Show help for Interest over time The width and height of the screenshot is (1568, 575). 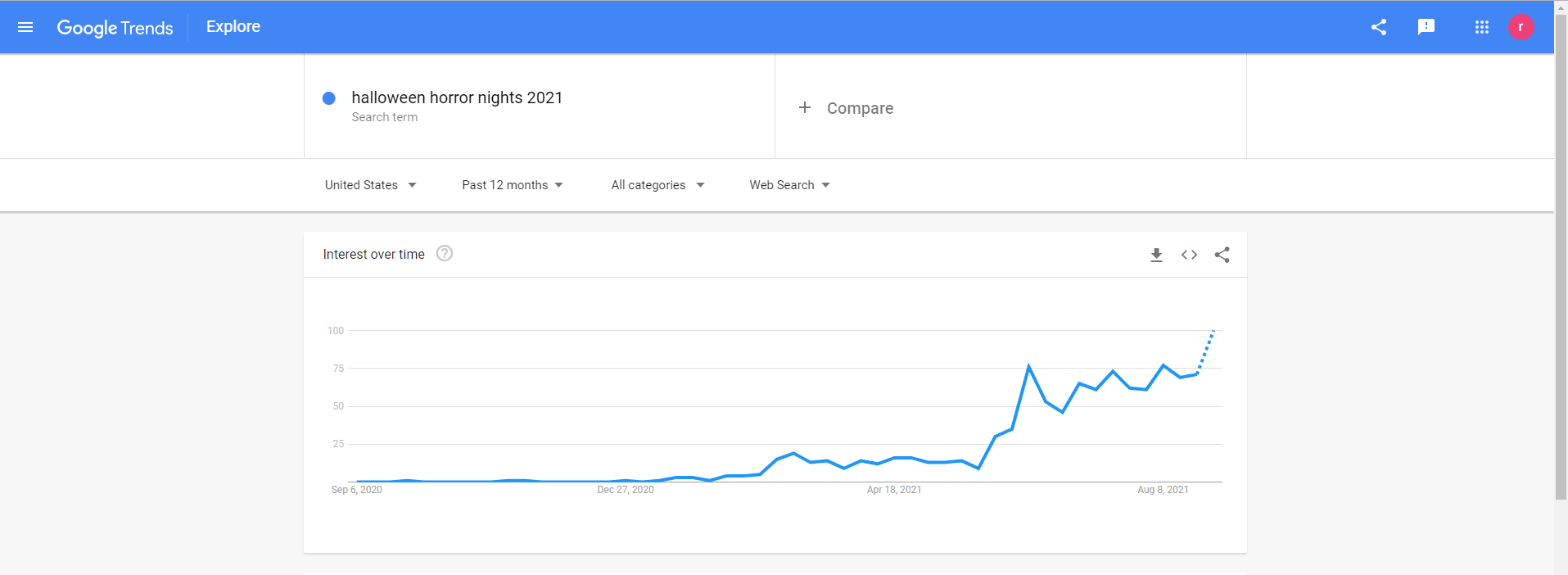[445, 254]
